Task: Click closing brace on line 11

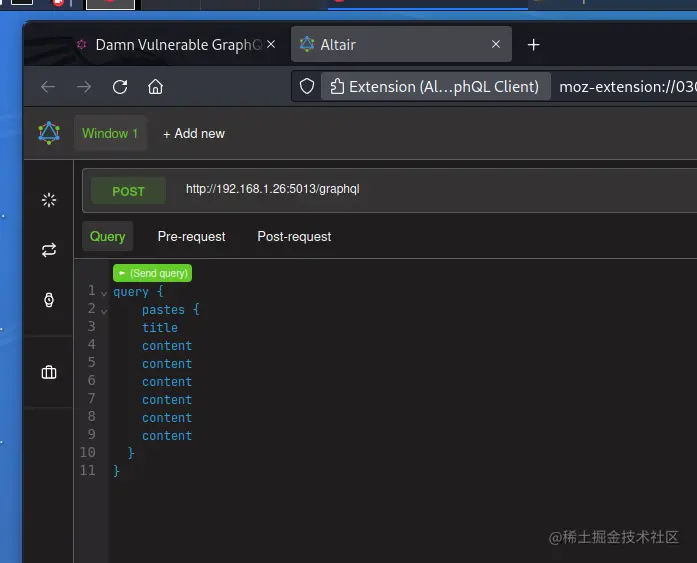Action: pyautogui.click(x=116, y=470)
